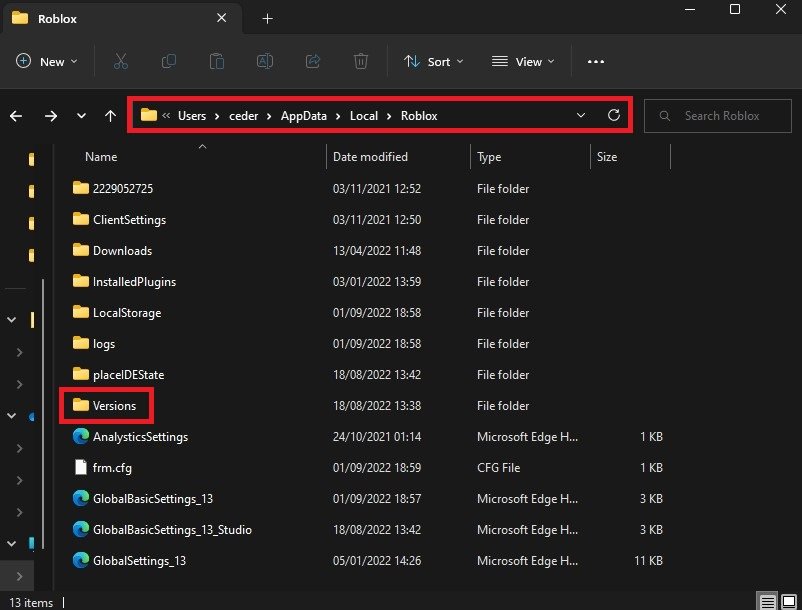Click the Search Roblox input field
The image size is (802, 610).
tap(720, 115)
